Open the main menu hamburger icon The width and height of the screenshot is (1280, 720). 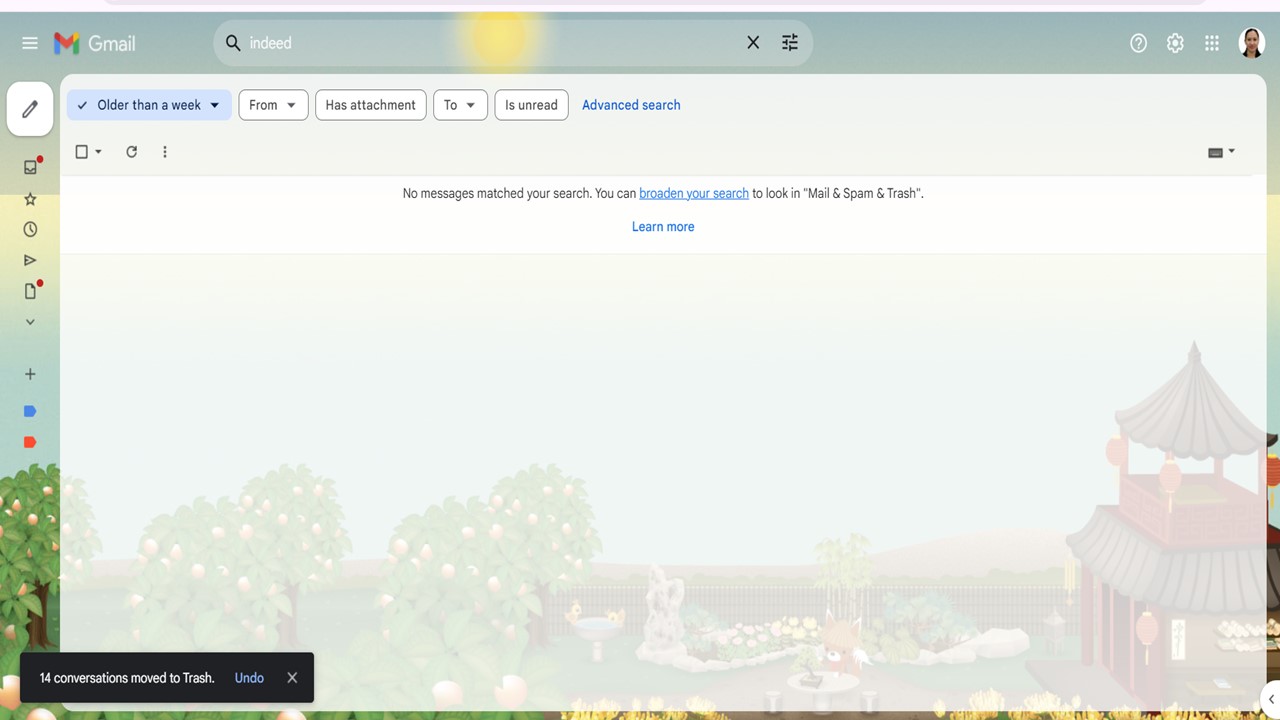click(x=30, y=43)
